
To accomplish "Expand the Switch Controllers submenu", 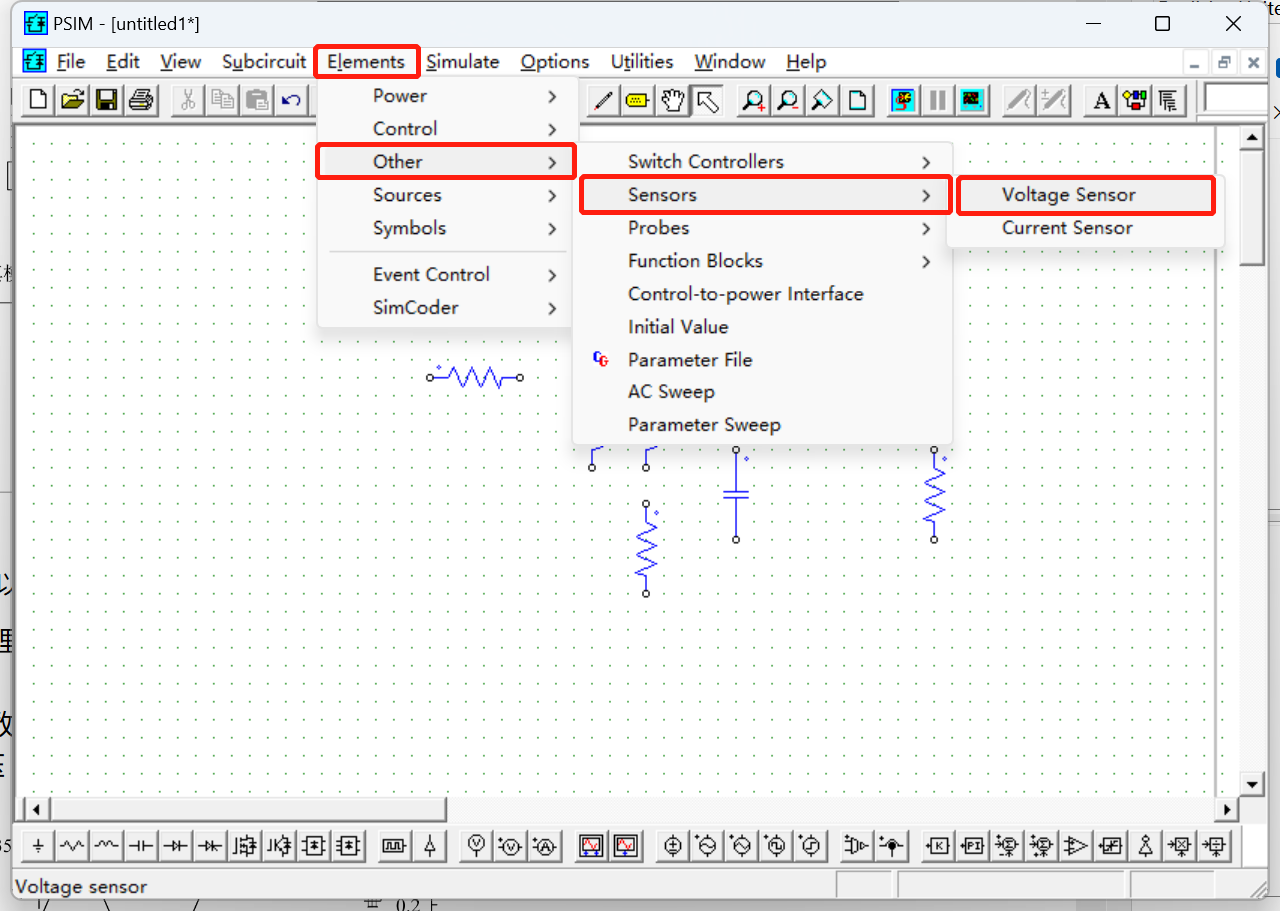I will pos(762,162).
